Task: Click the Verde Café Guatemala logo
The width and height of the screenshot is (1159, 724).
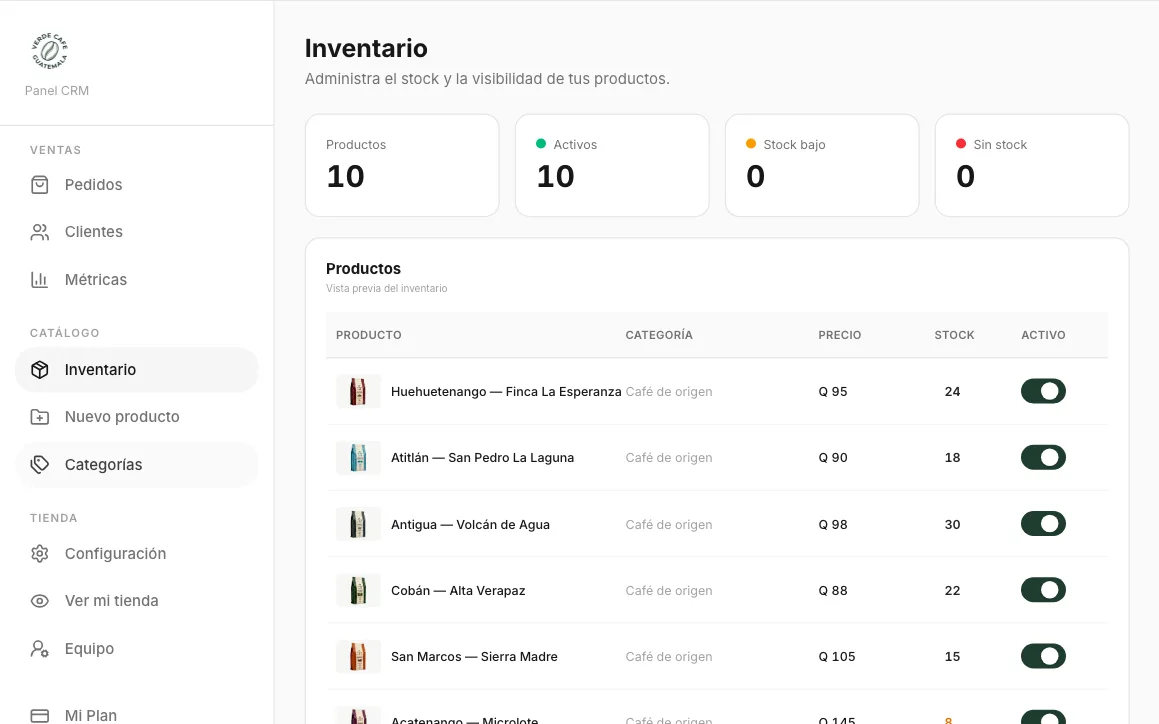Action: 50,51
